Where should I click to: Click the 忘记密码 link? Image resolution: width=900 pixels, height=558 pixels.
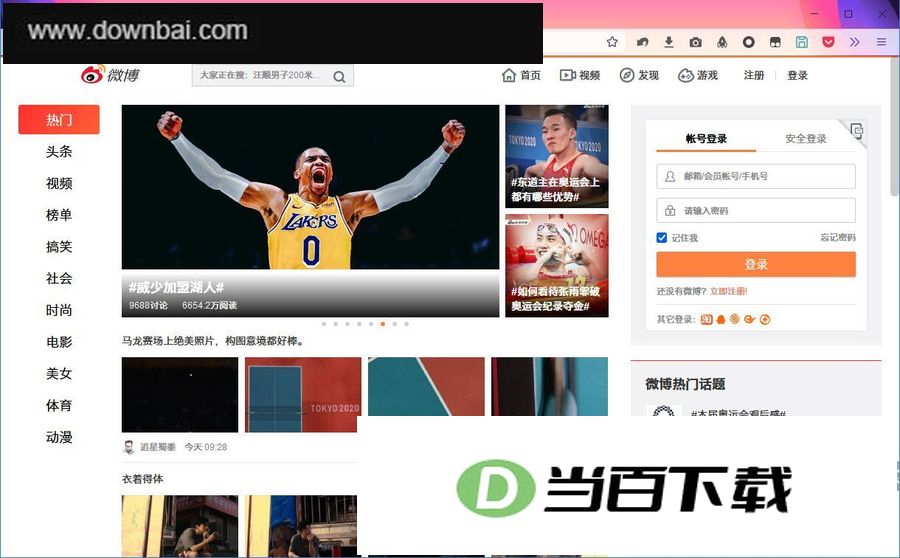pyautogui.click(x=838, y=238)
